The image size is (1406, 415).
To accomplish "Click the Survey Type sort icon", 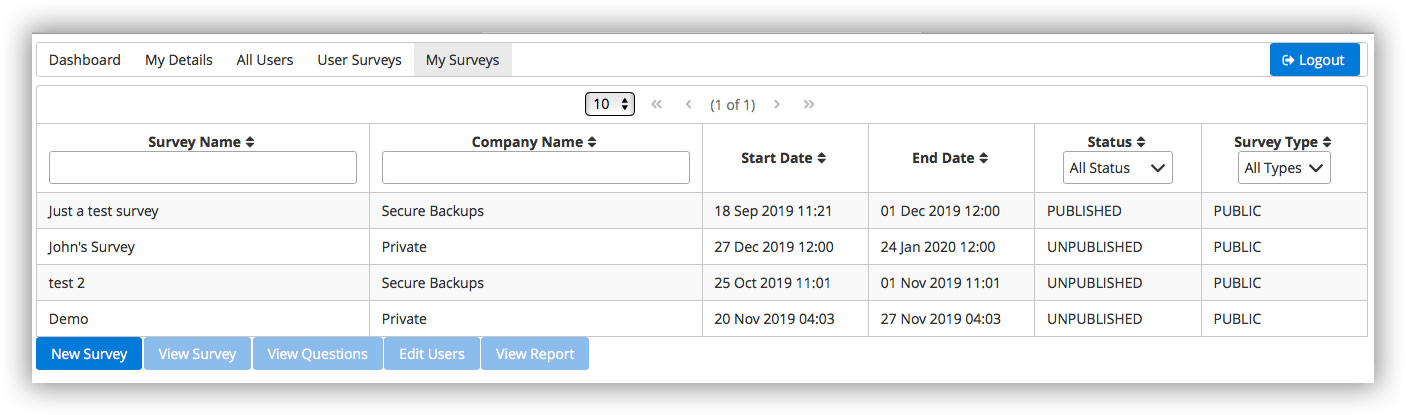I will pos(1327,142).
